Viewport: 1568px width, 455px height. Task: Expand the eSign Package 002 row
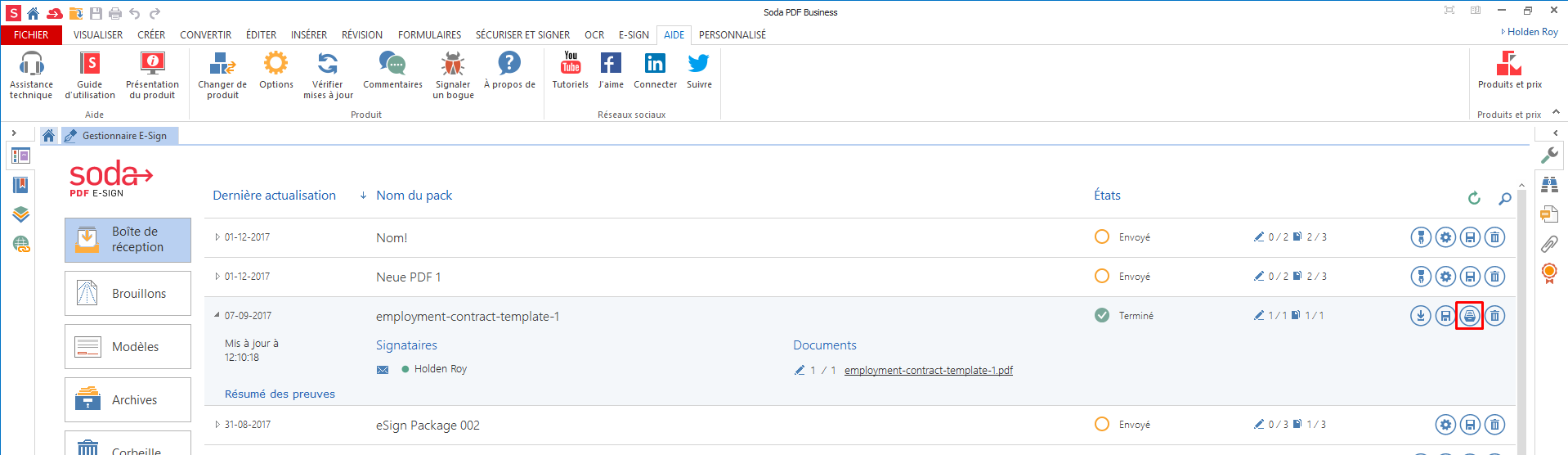point(217,425)
